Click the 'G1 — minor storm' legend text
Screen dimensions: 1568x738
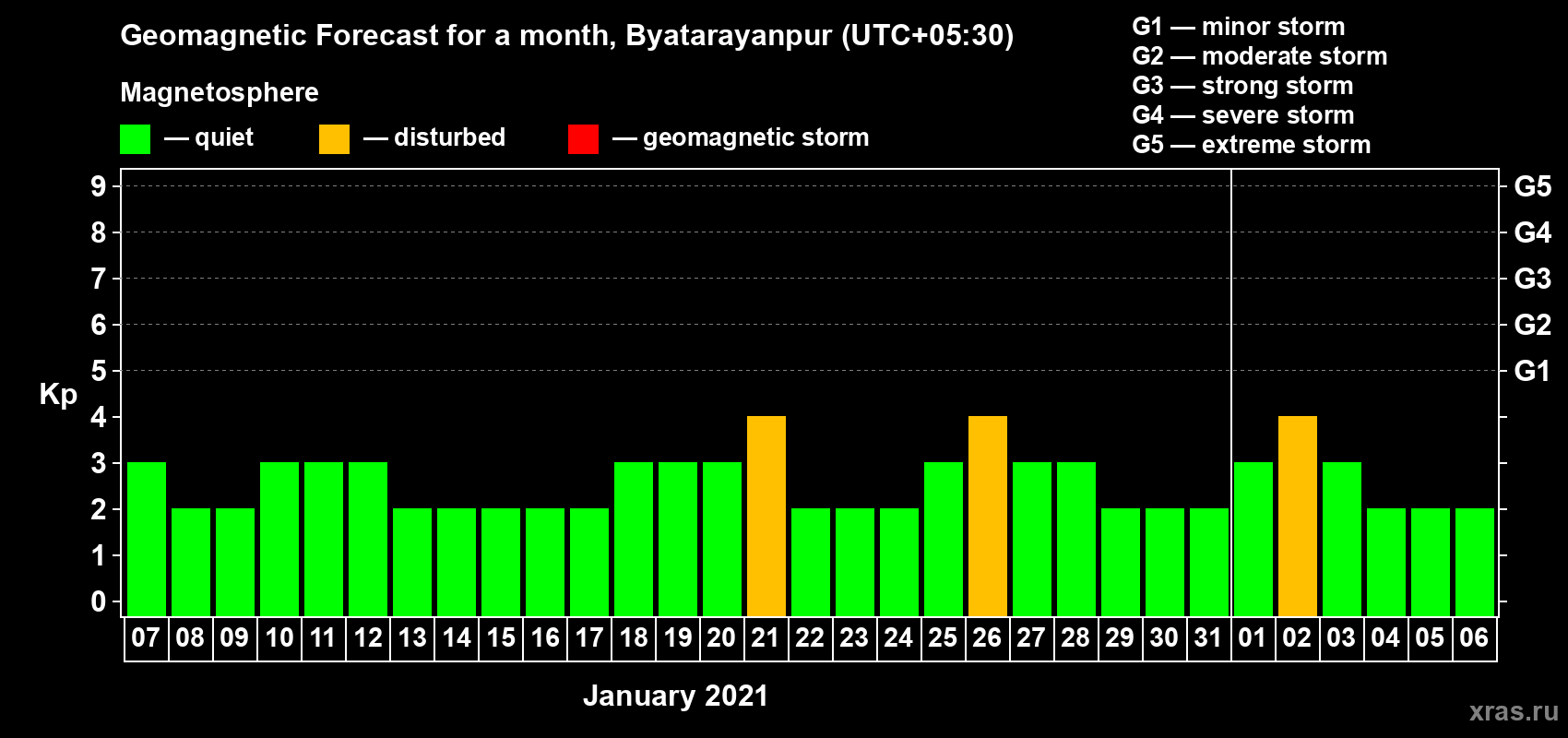(x=1239, y=27)
